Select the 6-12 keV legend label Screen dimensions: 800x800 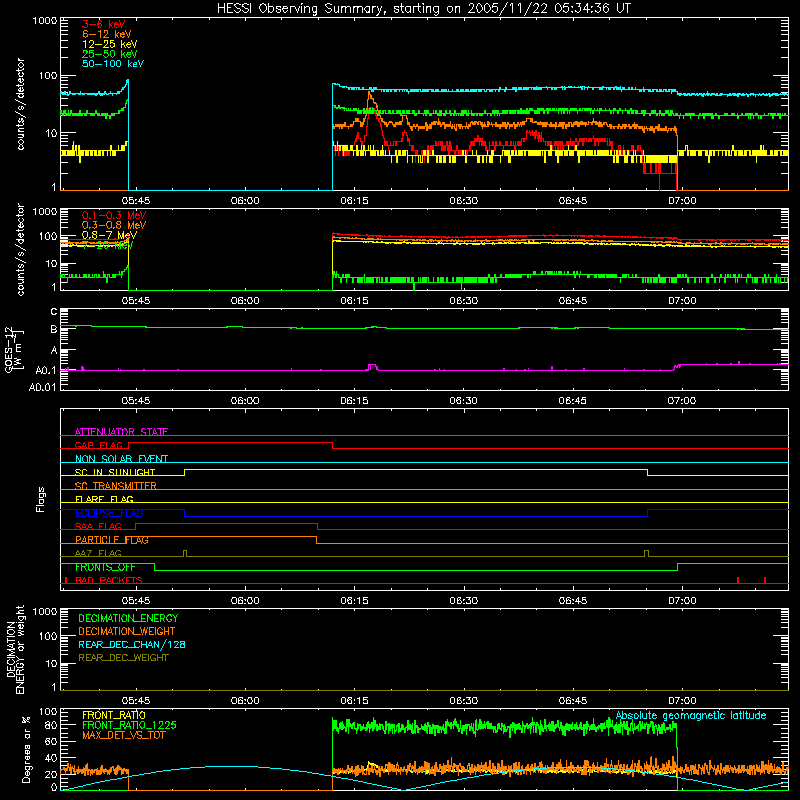(x=107, y=34)
